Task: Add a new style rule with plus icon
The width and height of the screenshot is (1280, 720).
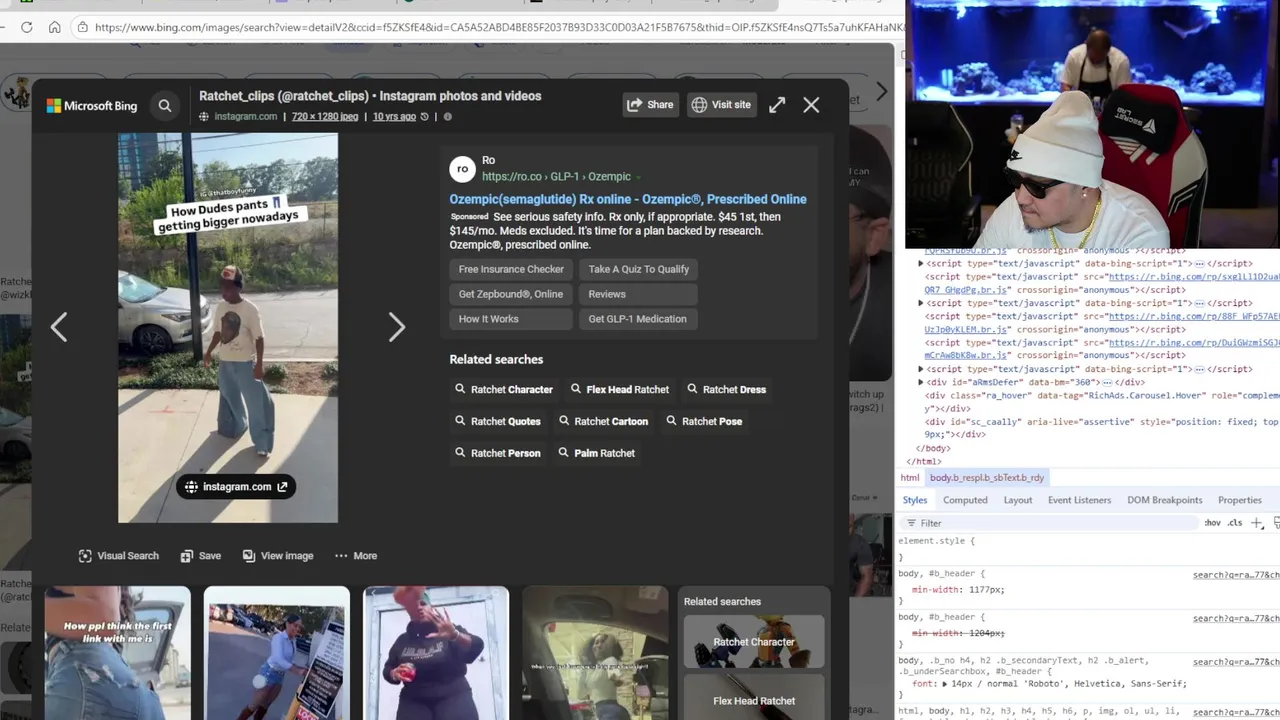Action: 1257,523
